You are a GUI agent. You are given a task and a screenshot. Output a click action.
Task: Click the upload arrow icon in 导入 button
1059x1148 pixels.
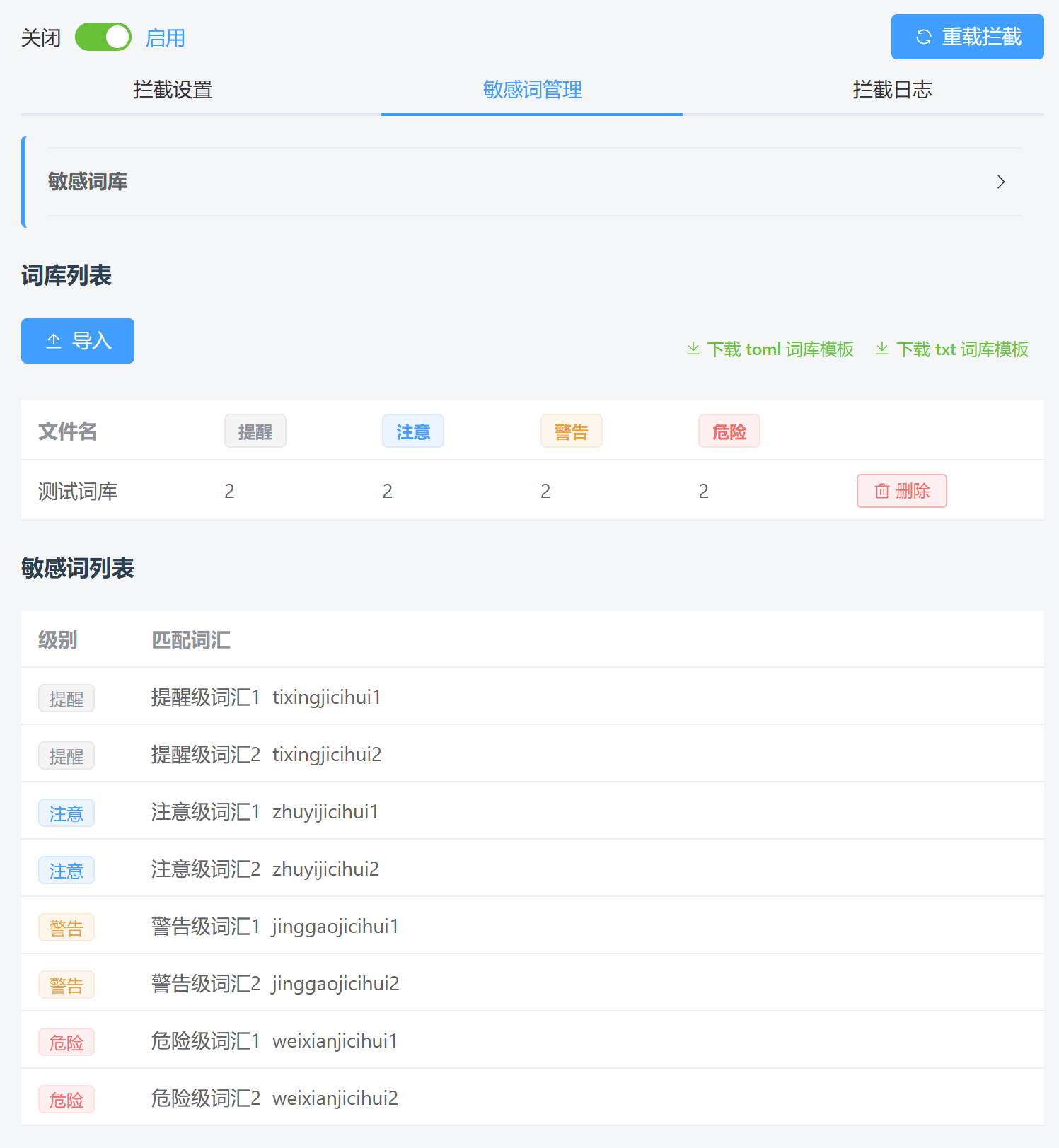tap(54, 341)
